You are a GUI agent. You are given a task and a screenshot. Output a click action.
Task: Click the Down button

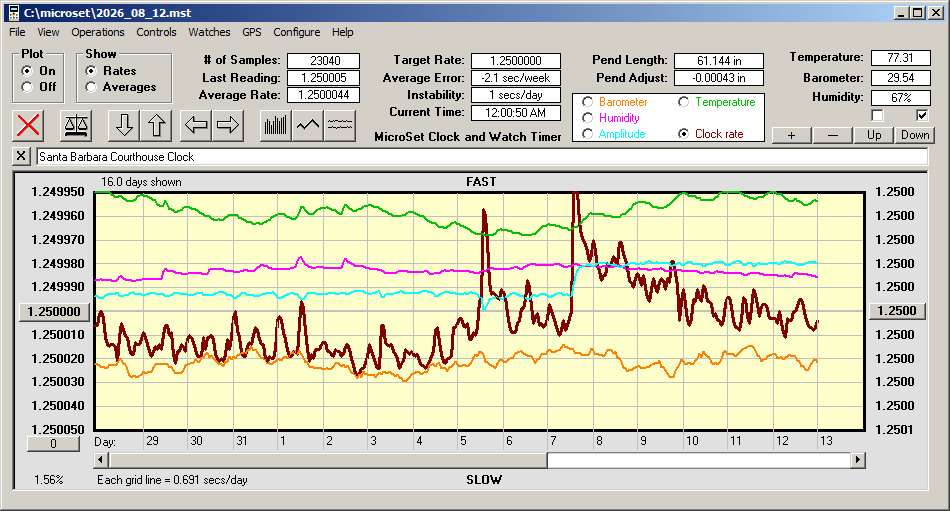(x=915, y=135)
